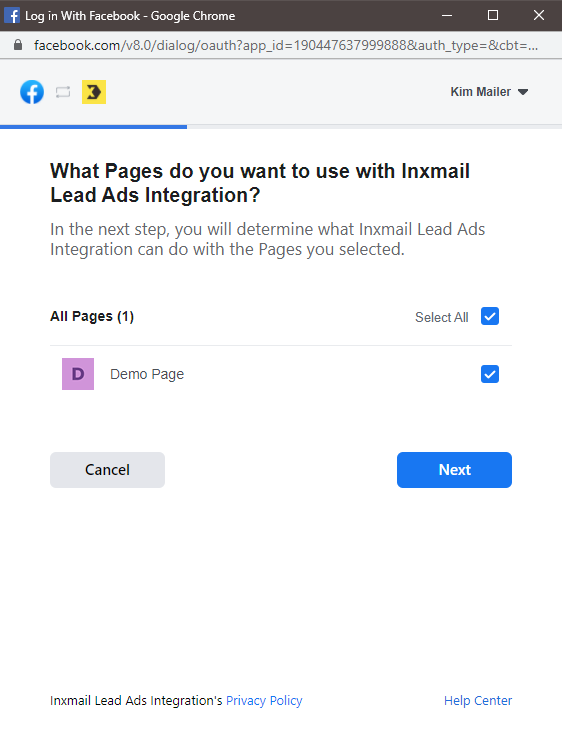Toggle the Select All checkbox
562x730 pixels.
(x=490, y=317)
